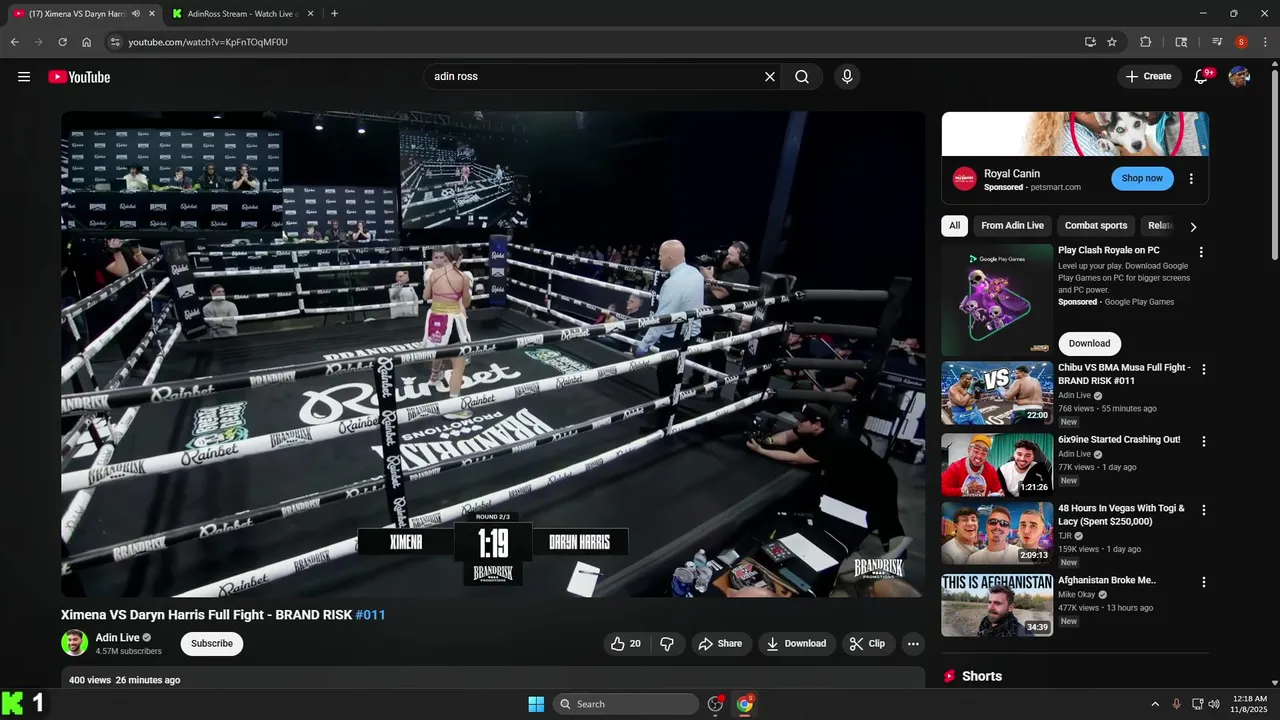
Task: Click the video player to pause
Action: pos(493,354)
